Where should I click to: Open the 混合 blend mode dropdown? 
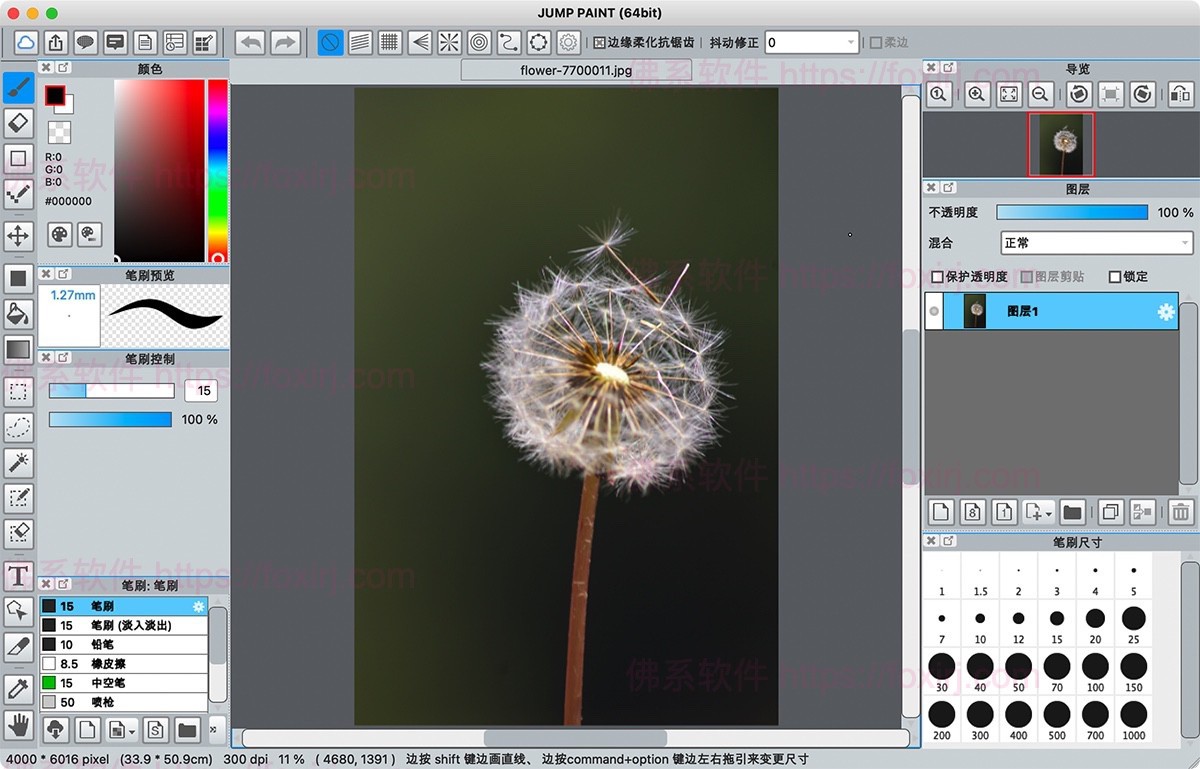1096,243
